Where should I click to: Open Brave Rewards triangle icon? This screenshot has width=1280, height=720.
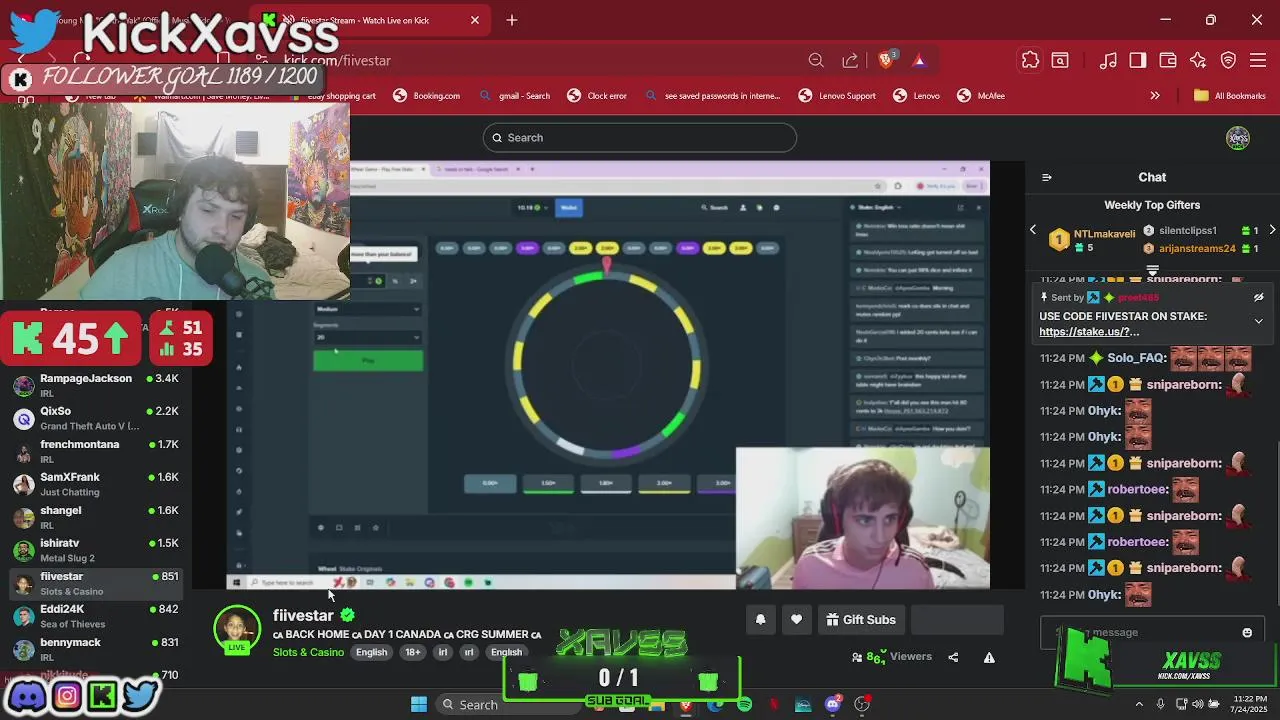919,61
